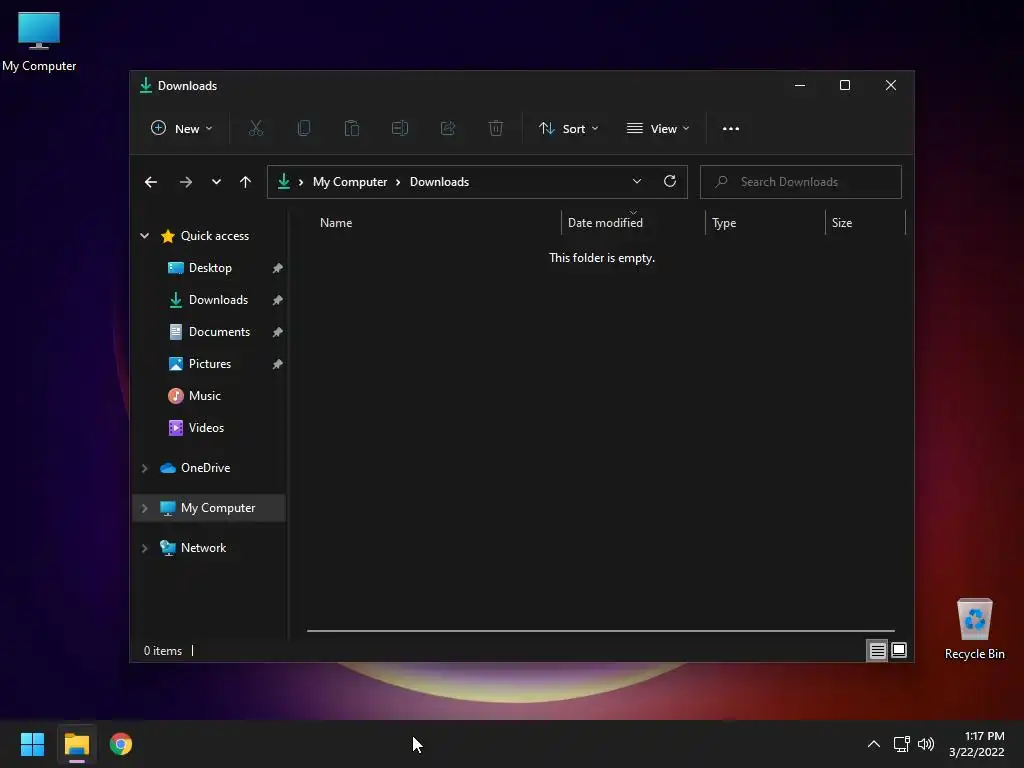Collapse the Quick access tree

click(x=144, y=236)
